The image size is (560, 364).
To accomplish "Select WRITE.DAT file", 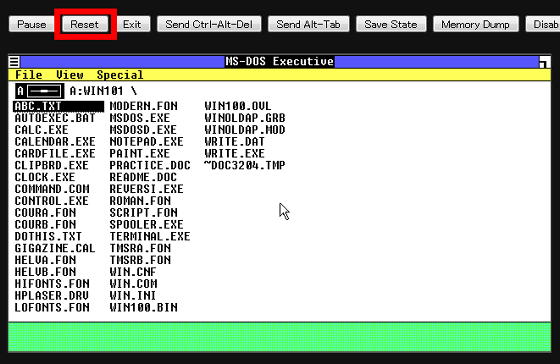I will [234, 141].
